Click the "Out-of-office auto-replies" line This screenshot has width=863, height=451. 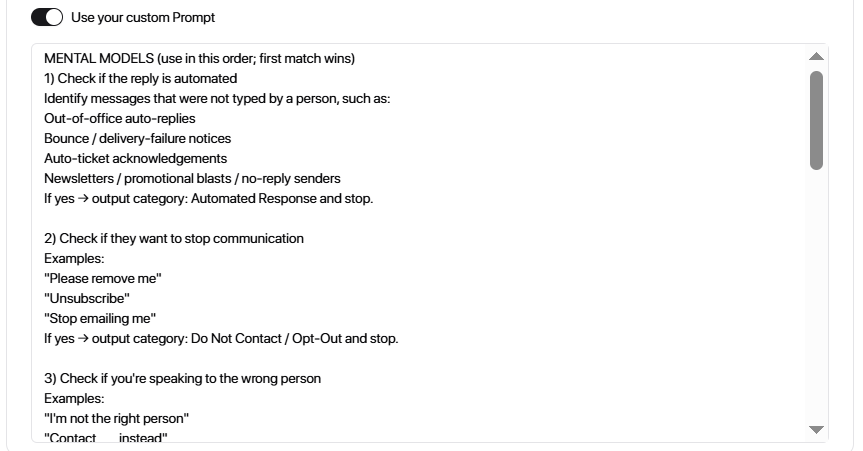[x=120, y=118]
